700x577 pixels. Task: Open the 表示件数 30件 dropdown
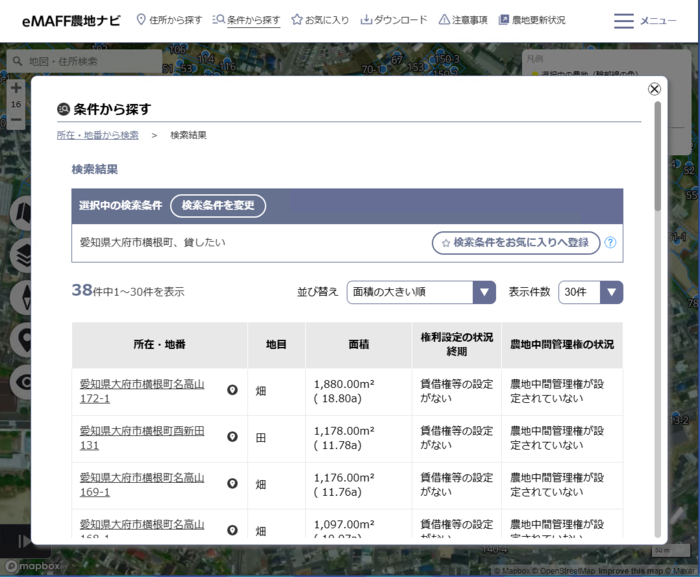pyautogui.click(x=590, y=292)
